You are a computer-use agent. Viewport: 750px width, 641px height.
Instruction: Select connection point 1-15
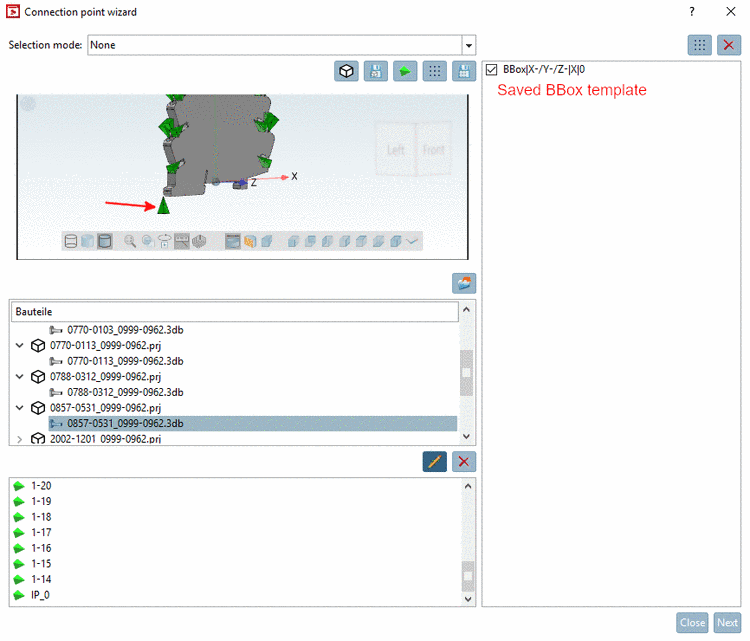[41, 564]
